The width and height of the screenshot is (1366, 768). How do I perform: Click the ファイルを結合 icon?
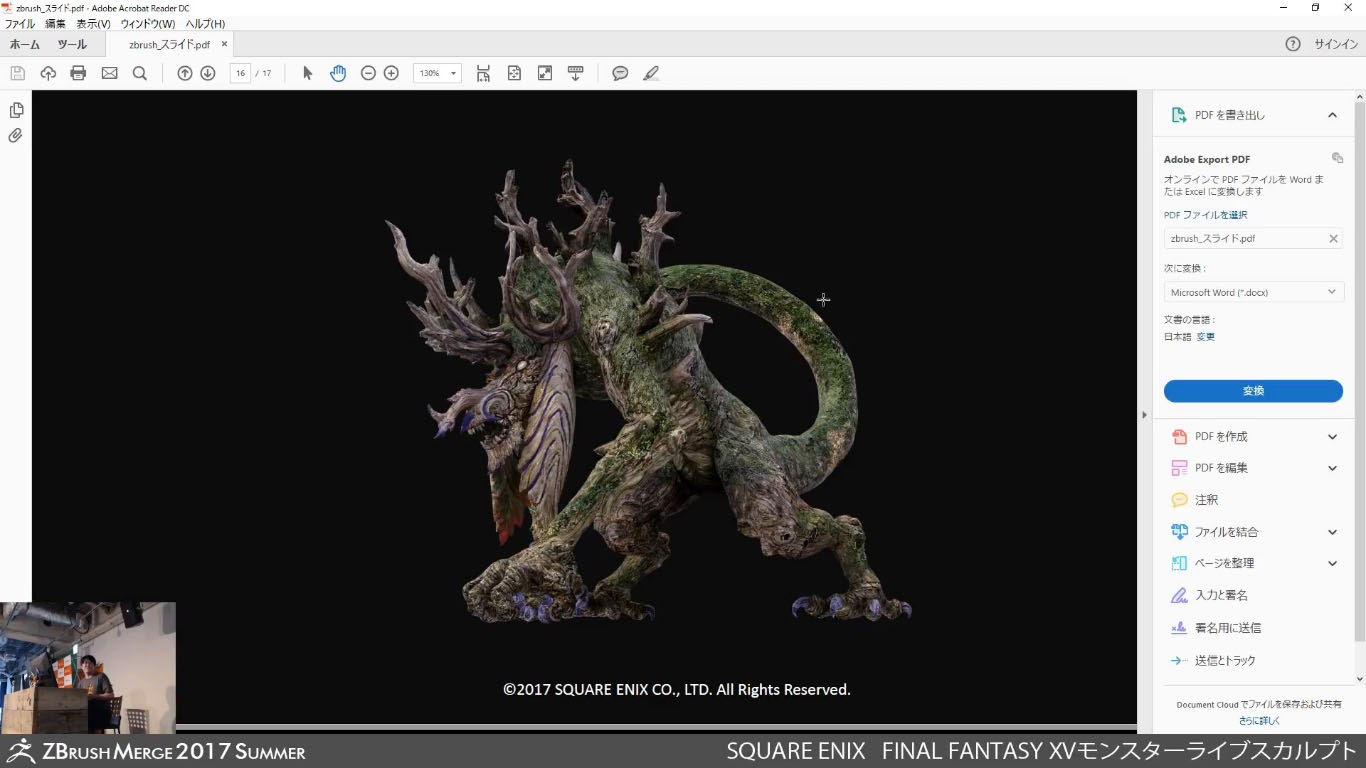pyautogui.click(x=1179, y=532)
